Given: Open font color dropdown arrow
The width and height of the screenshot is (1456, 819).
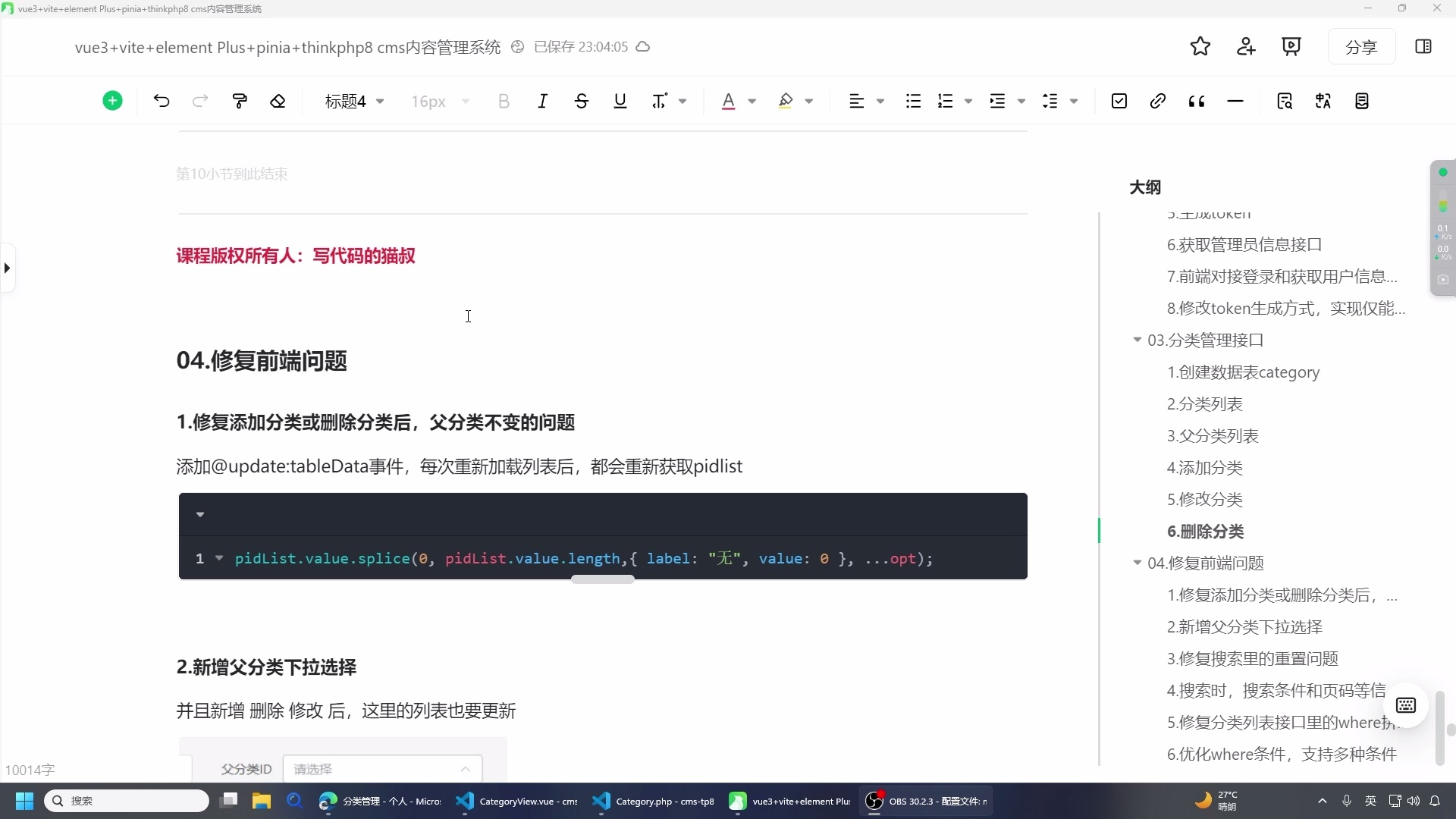Looking at the screenshot, I should [752, 101].
